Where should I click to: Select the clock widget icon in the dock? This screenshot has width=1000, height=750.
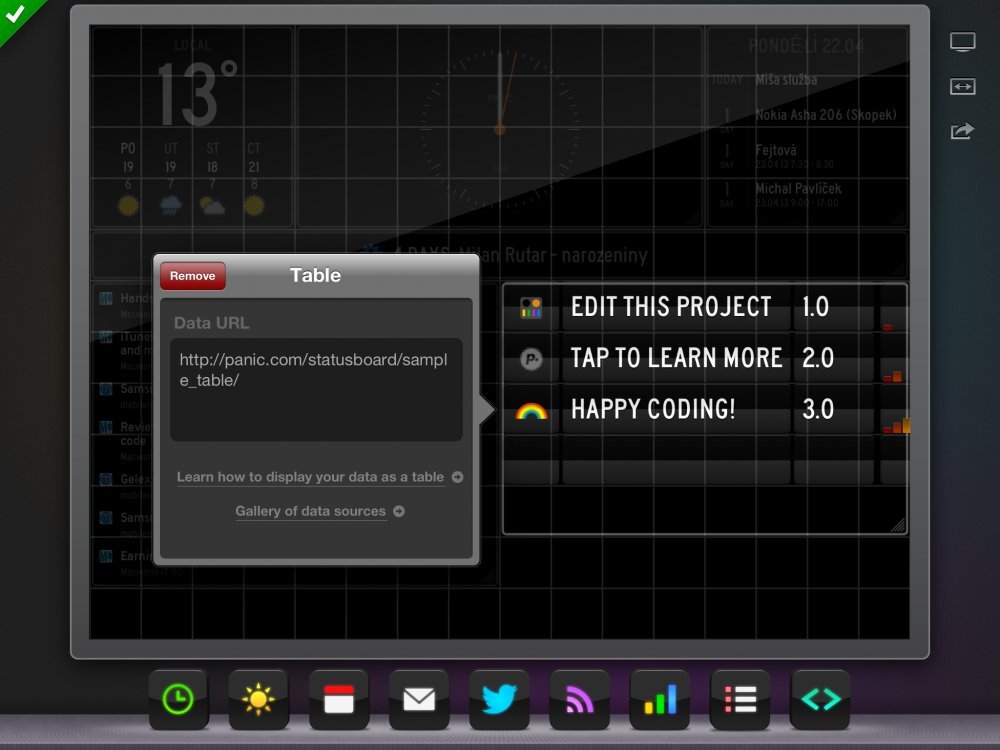coord(178,699)
